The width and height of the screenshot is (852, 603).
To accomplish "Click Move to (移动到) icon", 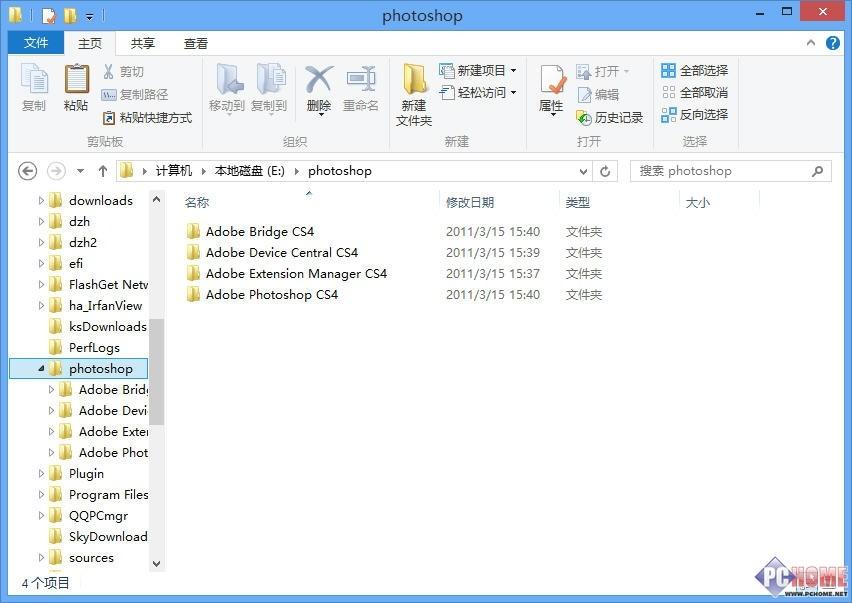I will (x=227, y=89).
